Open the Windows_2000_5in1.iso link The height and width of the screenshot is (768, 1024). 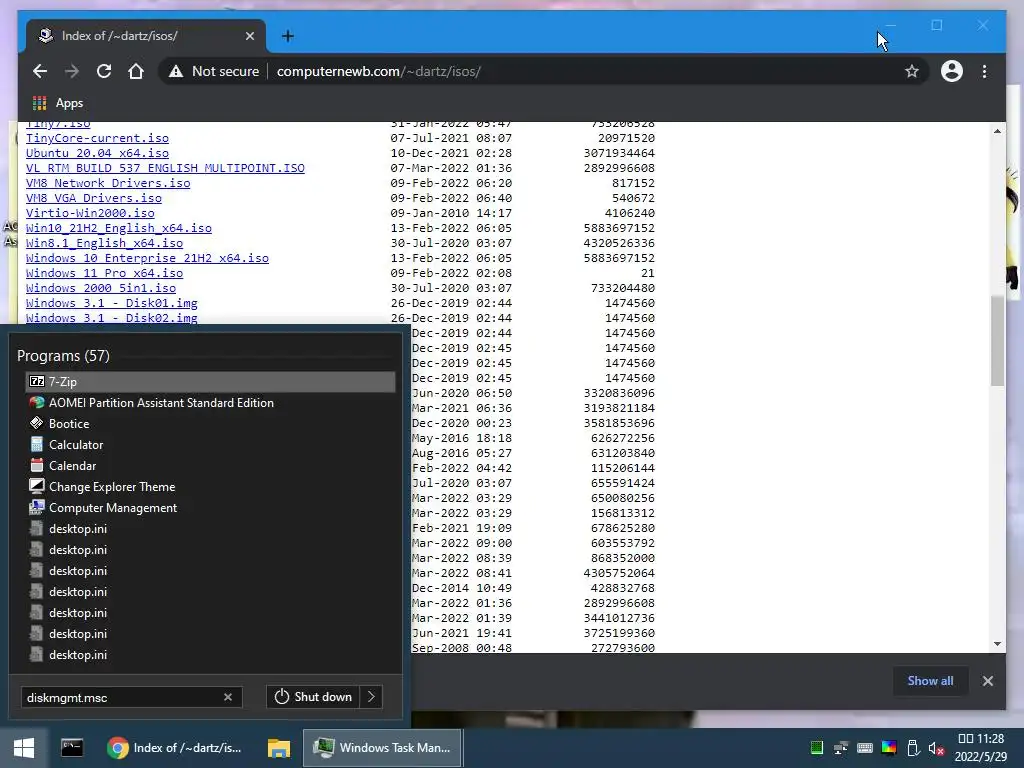click(101, 288)
